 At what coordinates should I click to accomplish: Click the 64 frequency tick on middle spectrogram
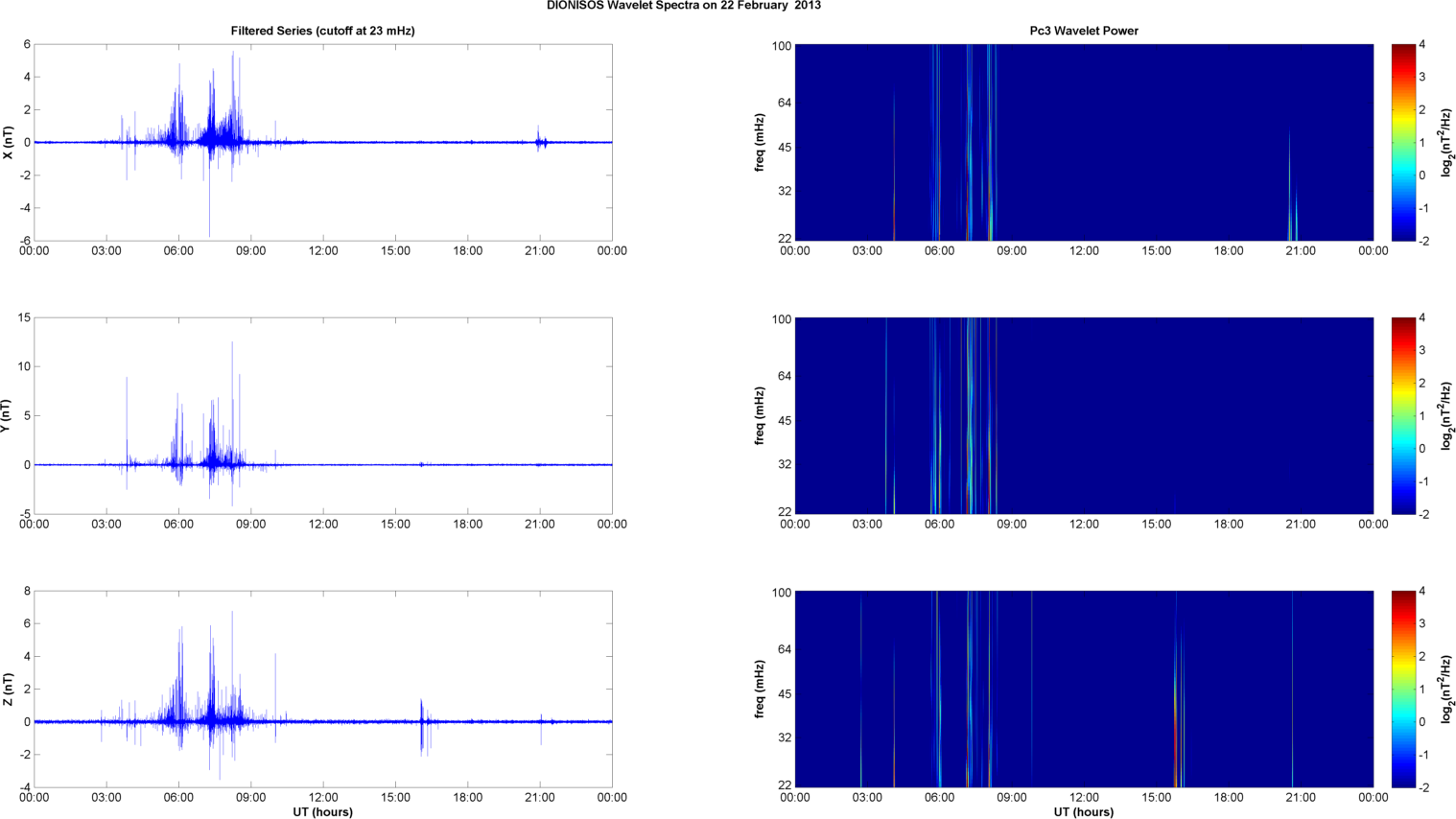point(785,376)
